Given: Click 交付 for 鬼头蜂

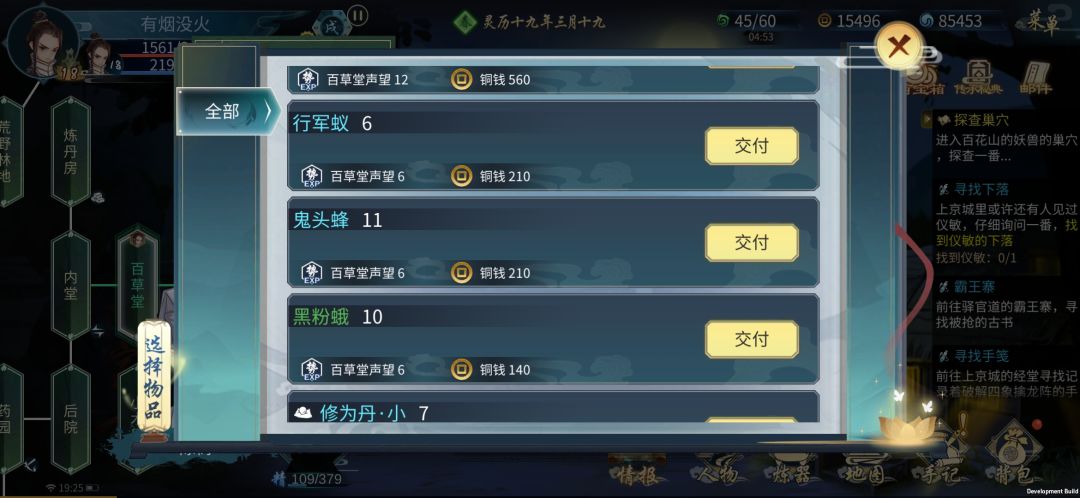Looking at the screenshot, I should pos(751,242).
